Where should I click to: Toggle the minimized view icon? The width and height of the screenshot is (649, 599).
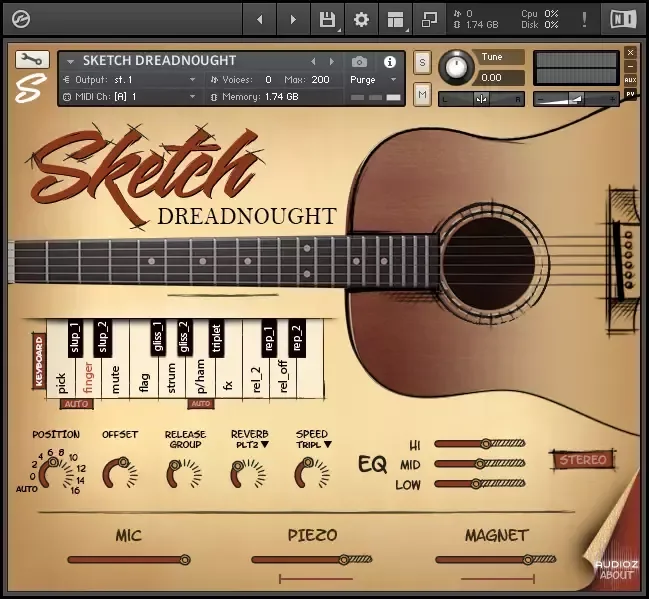coord(429,19)
